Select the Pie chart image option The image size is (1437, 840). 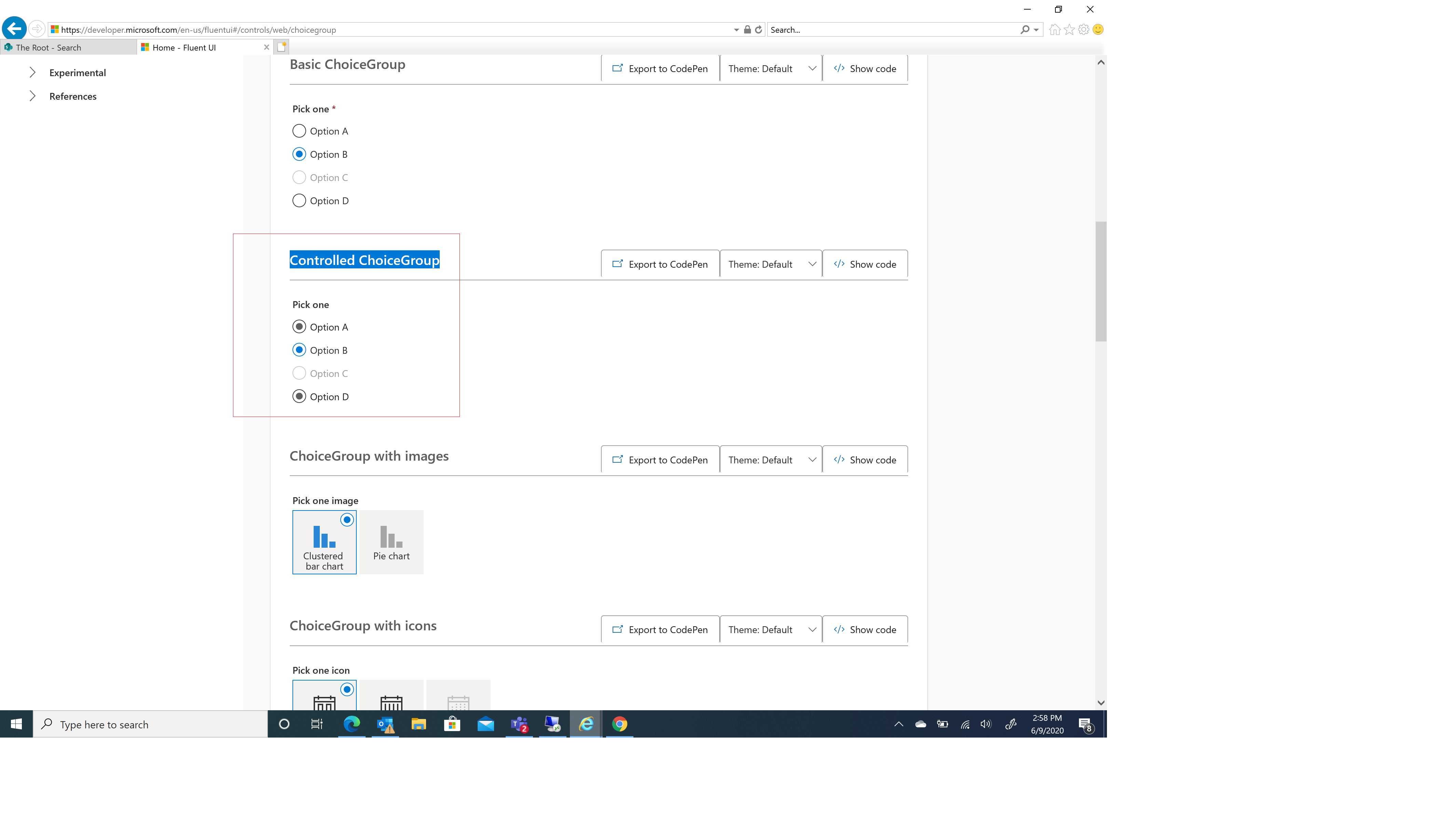pyautogui.click(x=391, y=541)
